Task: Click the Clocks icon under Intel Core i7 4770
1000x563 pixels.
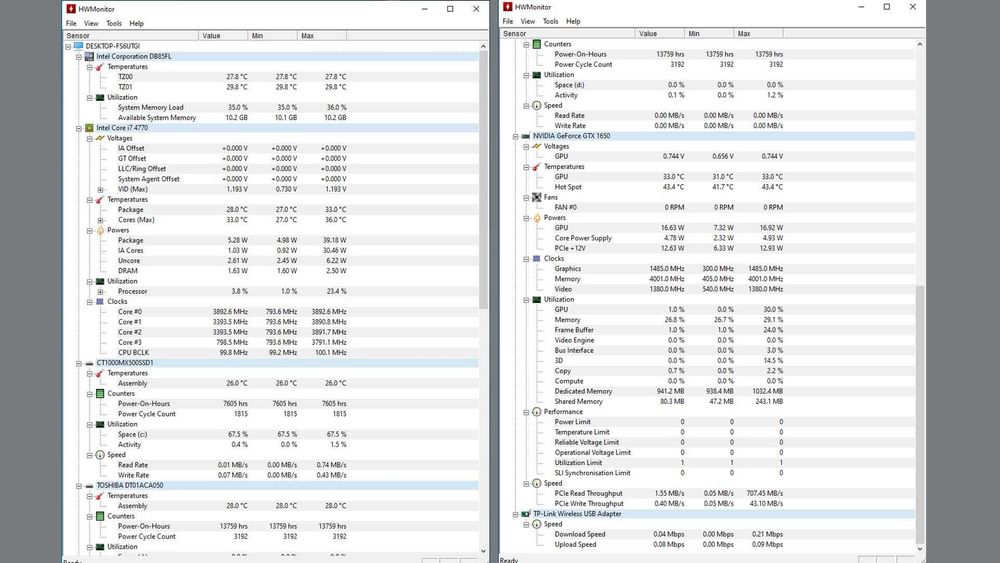Action: click(x=100, y=302)
